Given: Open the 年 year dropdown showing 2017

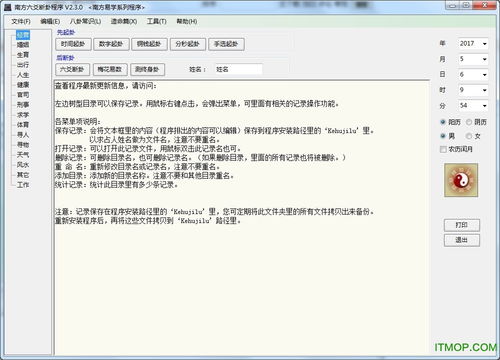Looking at the screenshot, I should (x=473, y=43).
